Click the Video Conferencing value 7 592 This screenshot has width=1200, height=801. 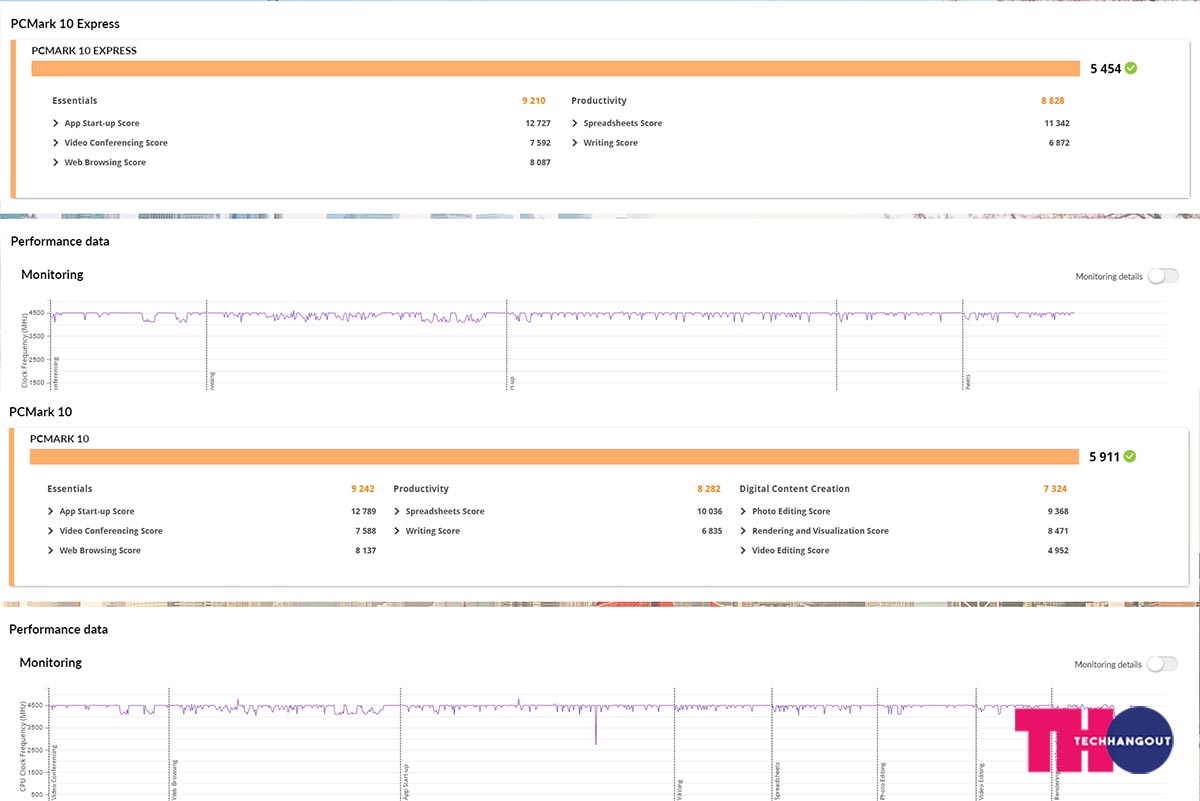click(x=540, y=143)
